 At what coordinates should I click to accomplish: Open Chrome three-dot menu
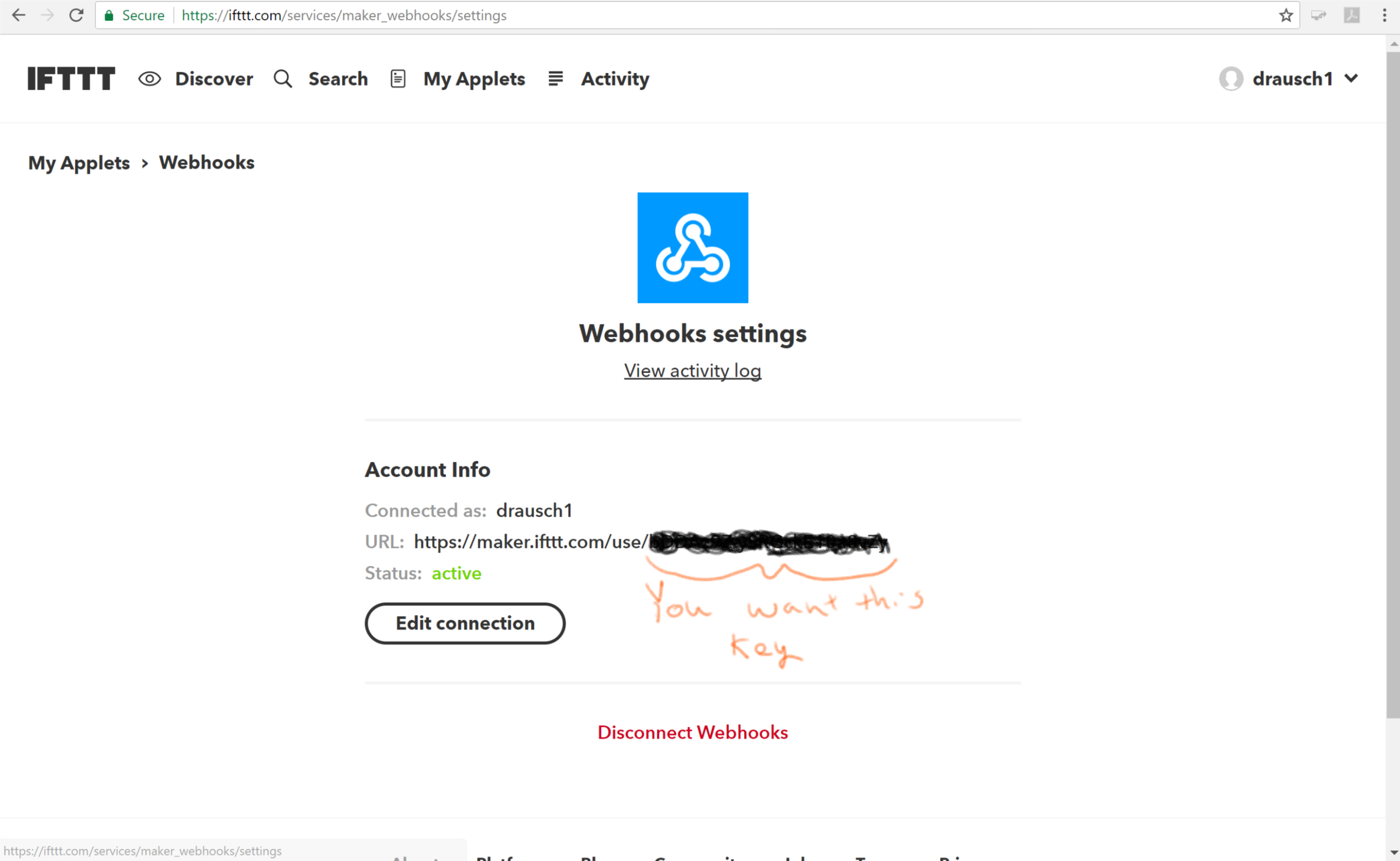point(1385,15)
